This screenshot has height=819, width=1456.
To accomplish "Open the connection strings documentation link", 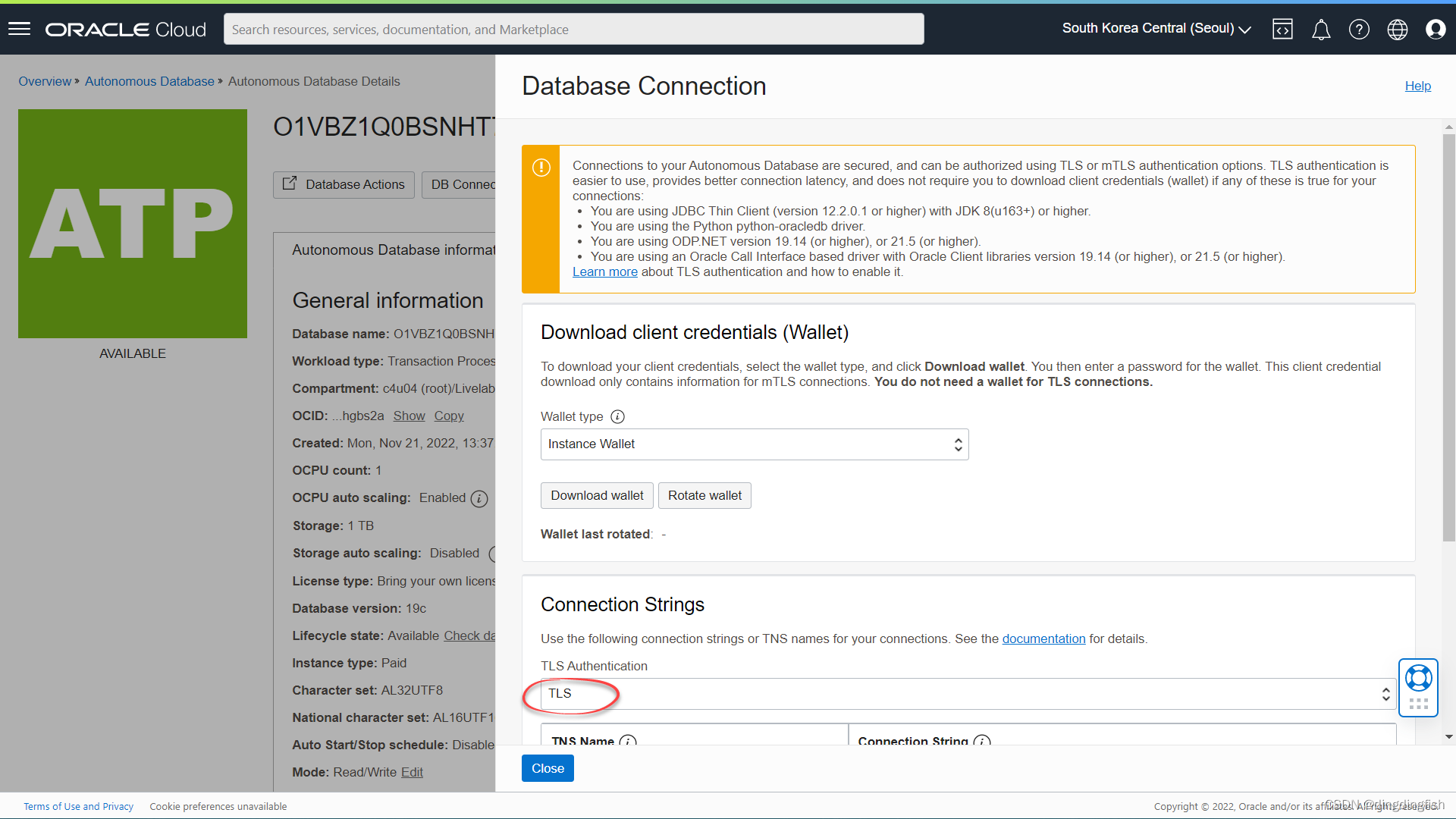I will [x=1043, y=639].
